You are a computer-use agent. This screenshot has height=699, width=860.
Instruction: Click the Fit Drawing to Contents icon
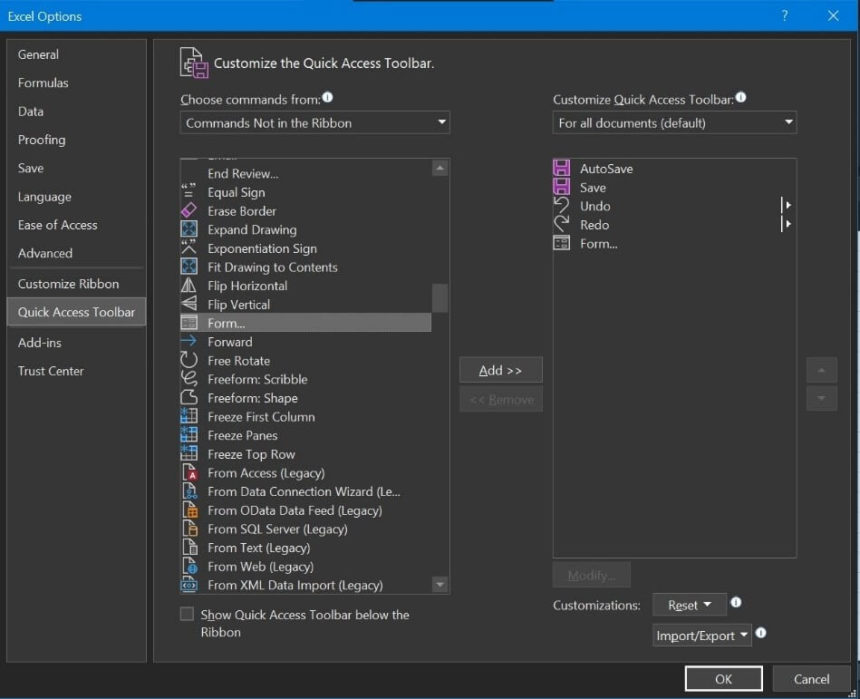(189, 267)
